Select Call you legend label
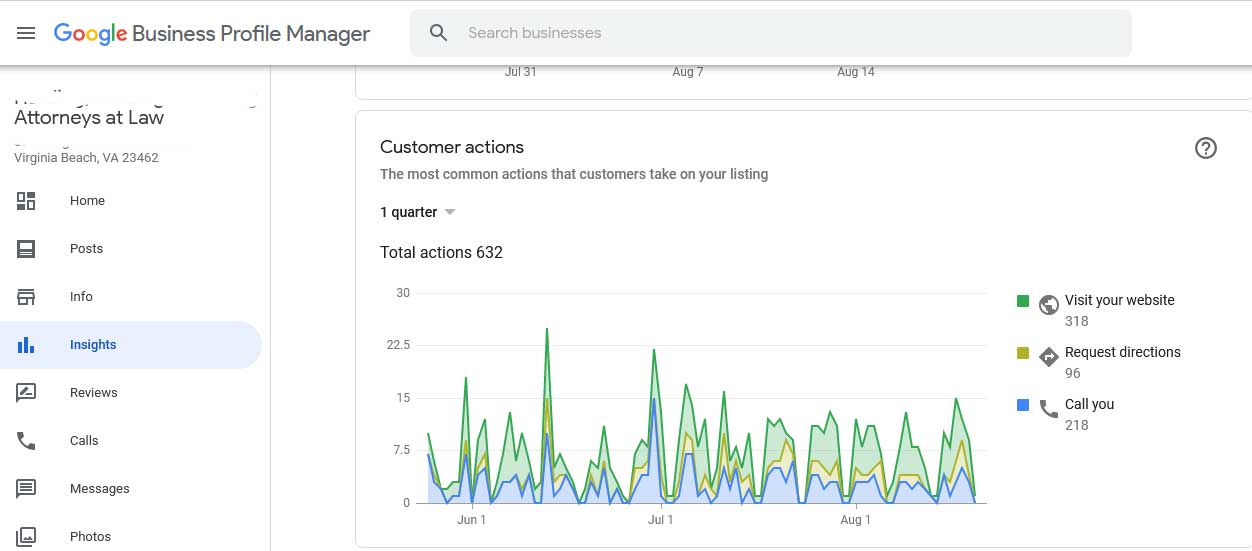The width and height of the screenshot is (1252, 551). [x=1089, y=404]
